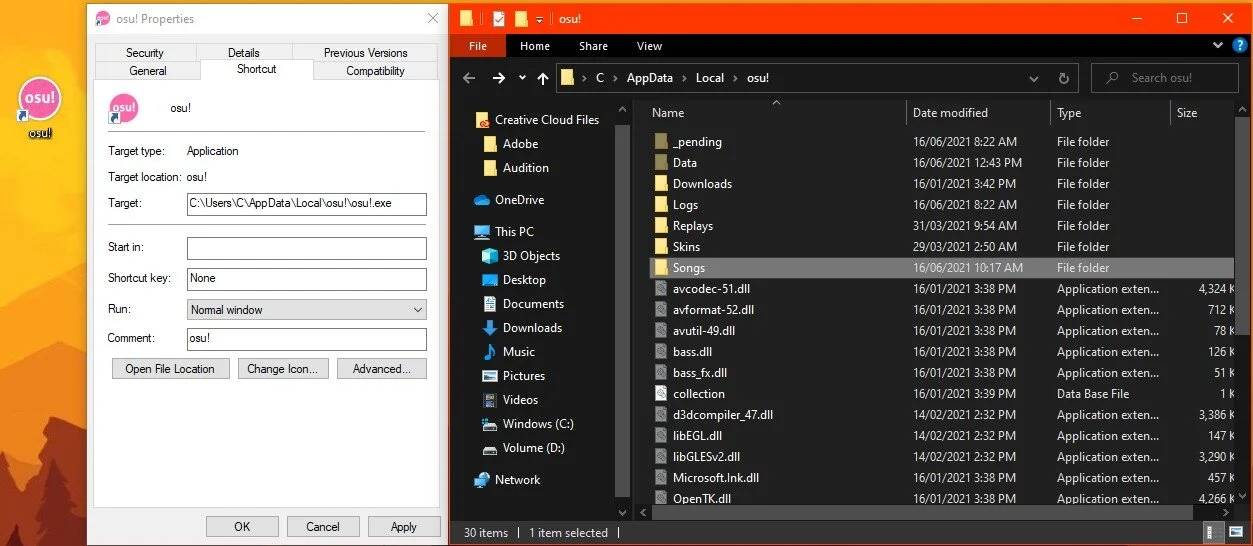Click the Start in field
The width and height of the screenshot is (1253, 546).
point(307,248)
